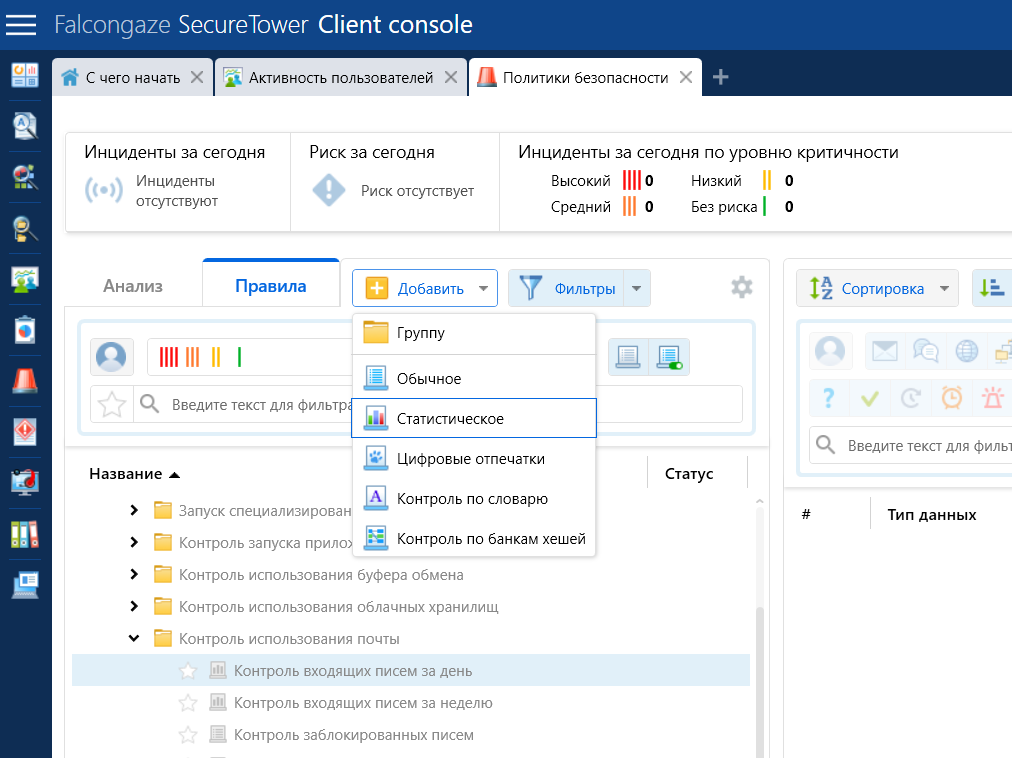Sort by Название column header

point(134,474)
